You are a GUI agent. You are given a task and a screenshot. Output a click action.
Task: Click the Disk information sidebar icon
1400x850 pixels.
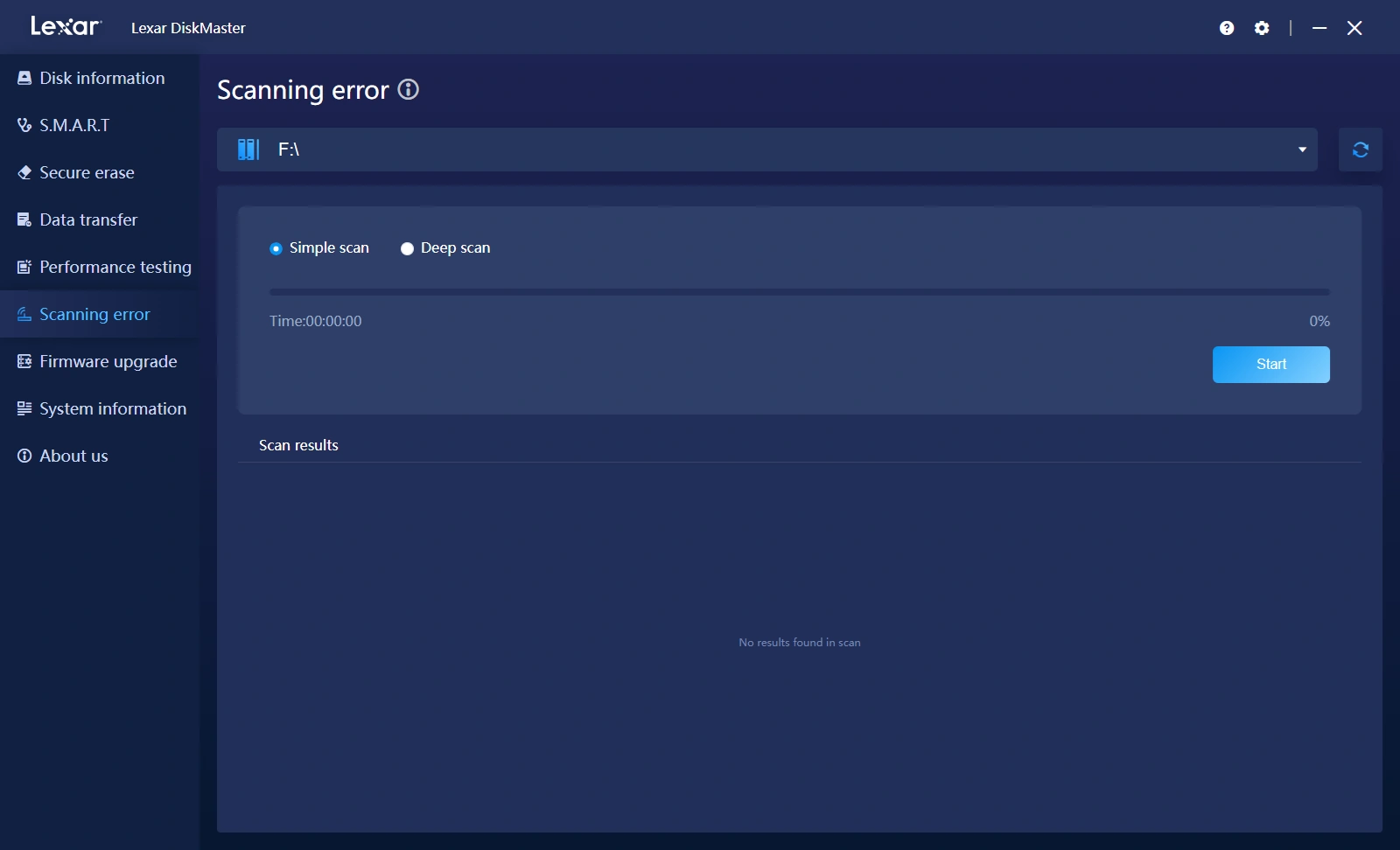click(24, 78)
